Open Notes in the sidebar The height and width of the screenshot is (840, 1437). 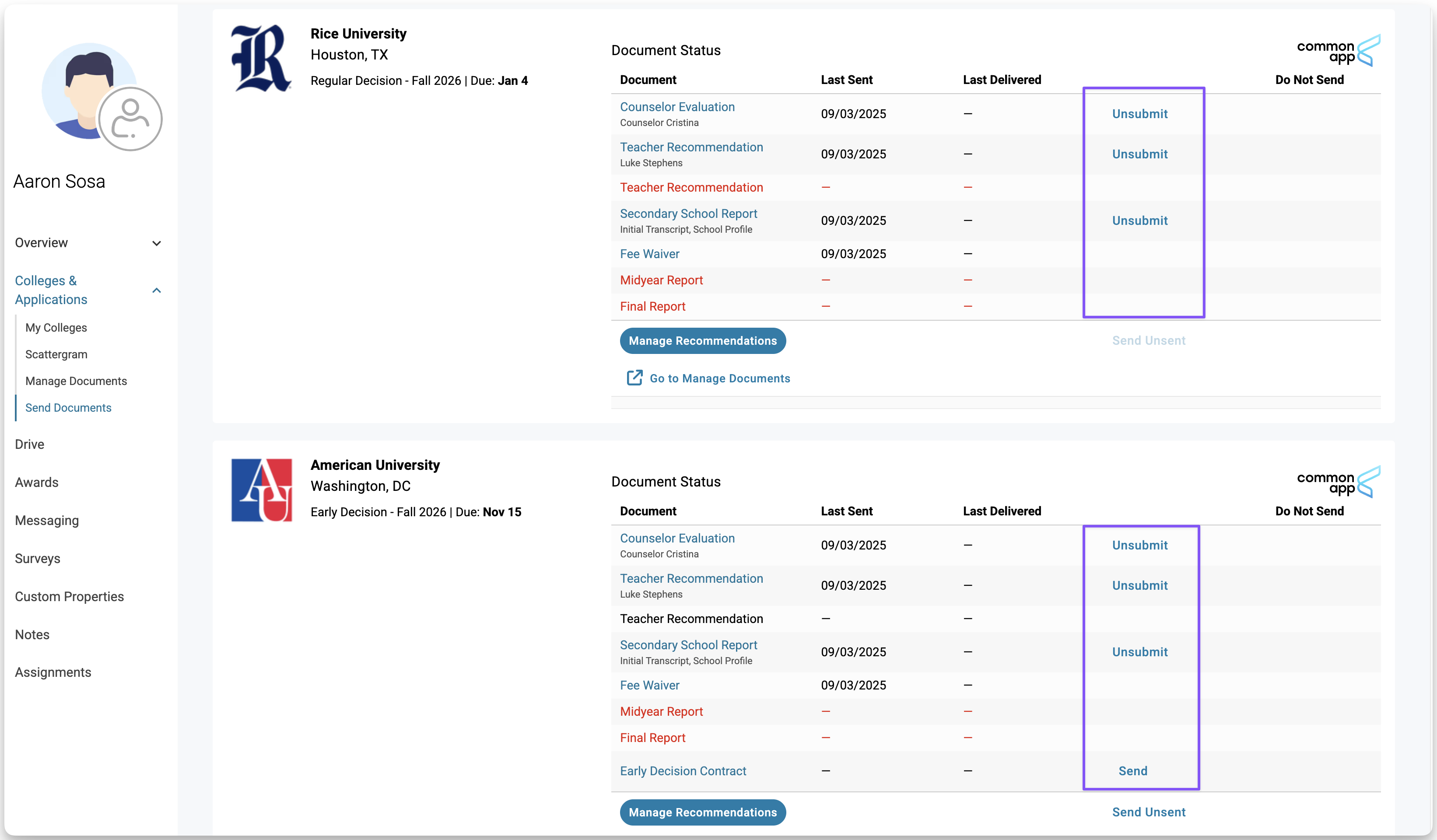[32, 635]
